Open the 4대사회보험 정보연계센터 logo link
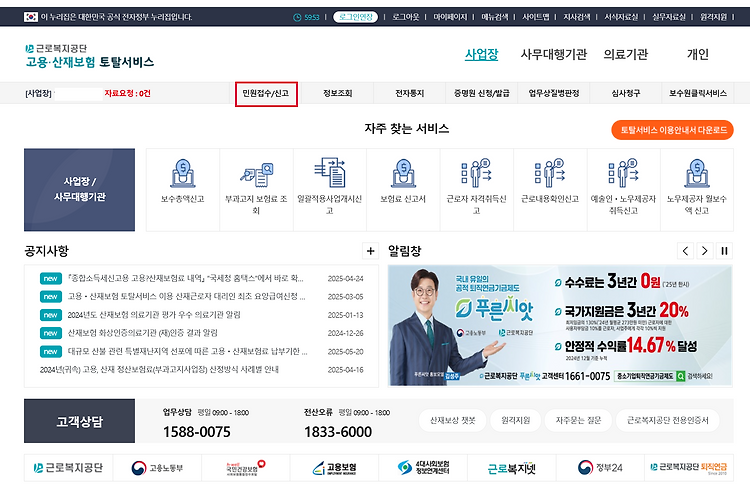The height and width of the screenshot is (488, 750). click(423, 468)
